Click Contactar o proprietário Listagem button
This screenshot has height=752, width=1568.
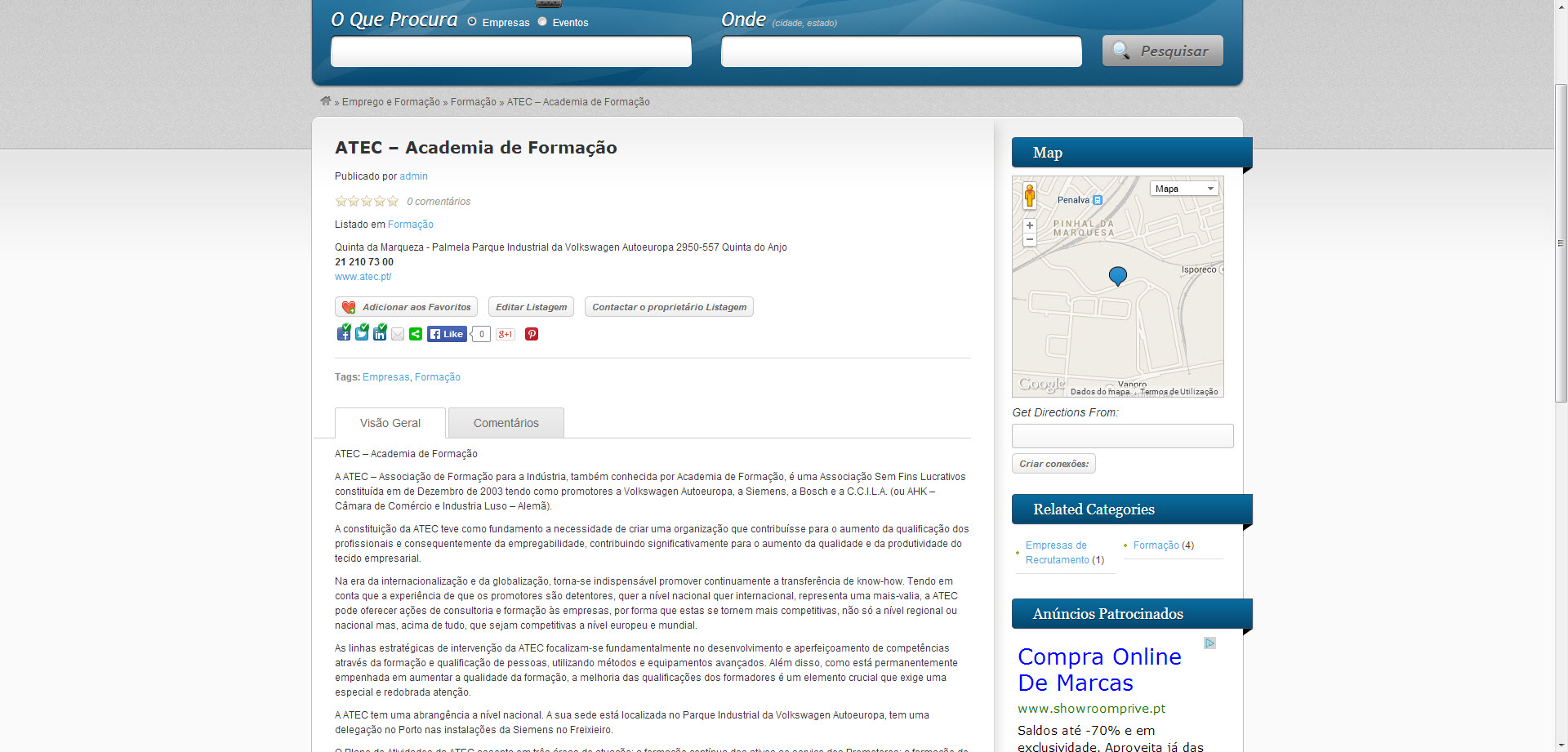669,307
